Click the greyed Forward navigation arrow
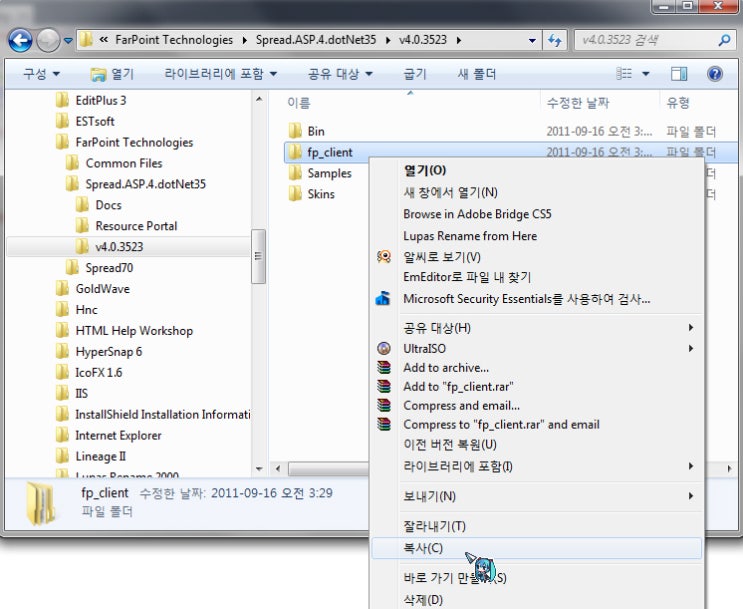 [x=48, y=40]
